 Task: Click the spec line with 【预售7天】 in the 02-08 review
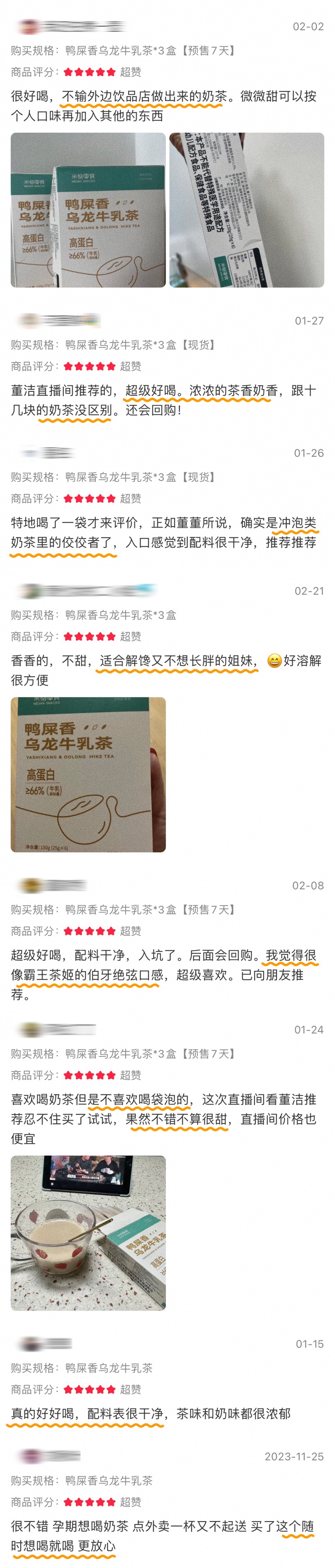click(x=124, y=909)
